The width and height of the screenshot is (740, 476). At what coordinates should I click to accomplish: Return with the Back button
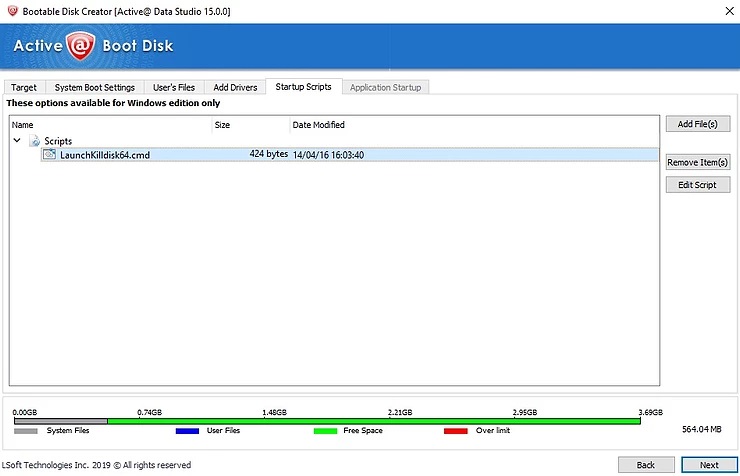coord(646,465)
